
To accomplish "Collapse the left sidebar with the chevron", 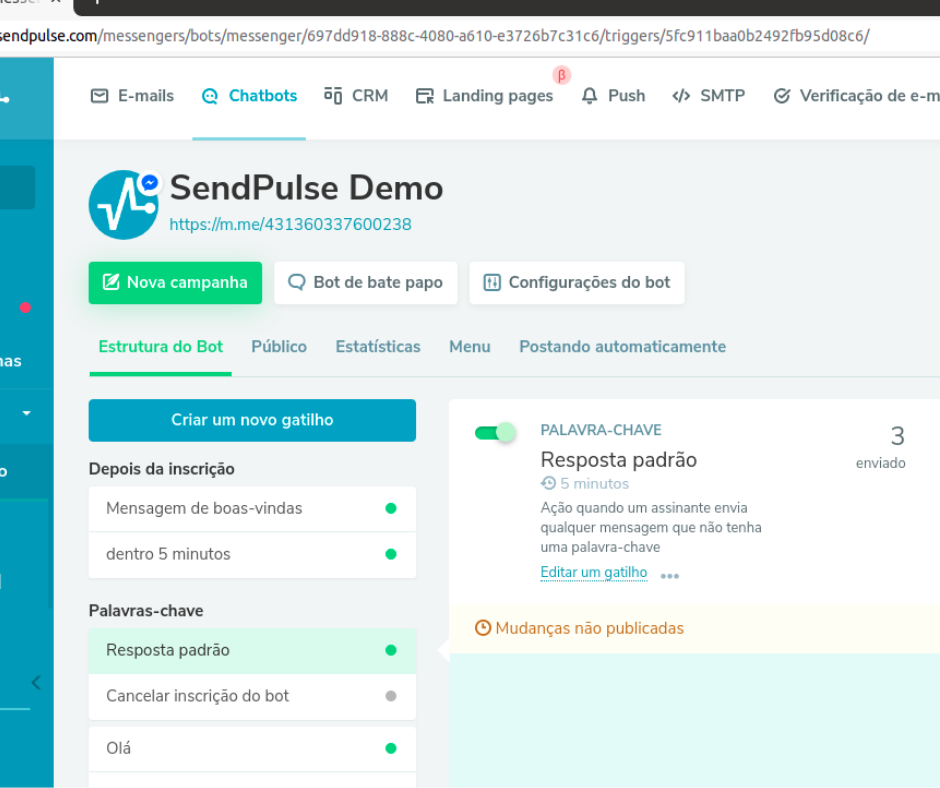I will [x=36, y=682].
